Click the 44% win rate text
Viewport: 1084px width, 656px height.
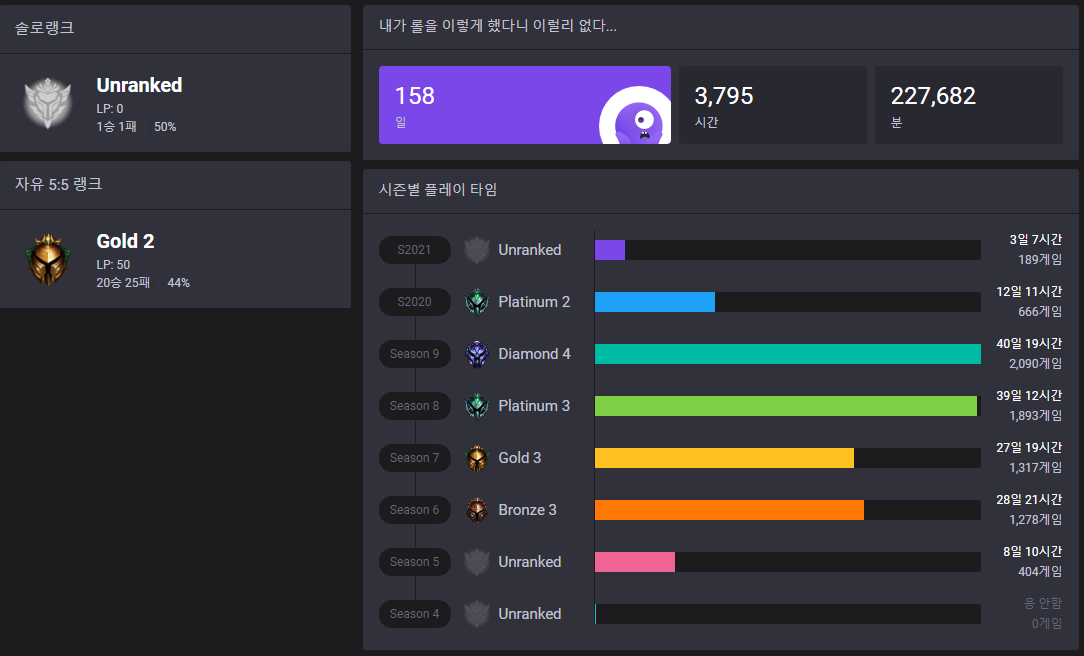pyautogui.click(x=178, y=283)
